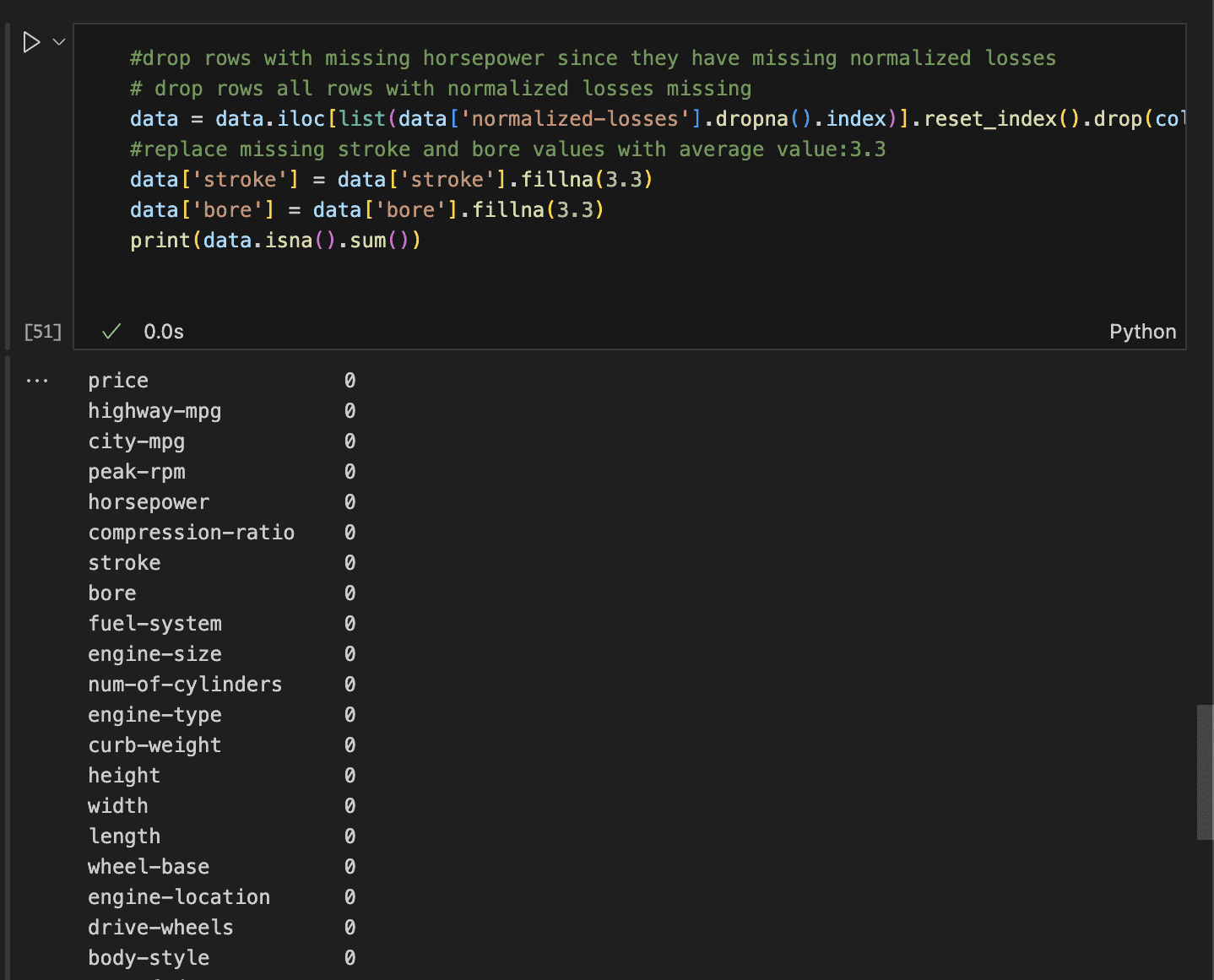Click the wheel-base output entry
Screen dimensions: 1214x980
[x=148, y=866]
